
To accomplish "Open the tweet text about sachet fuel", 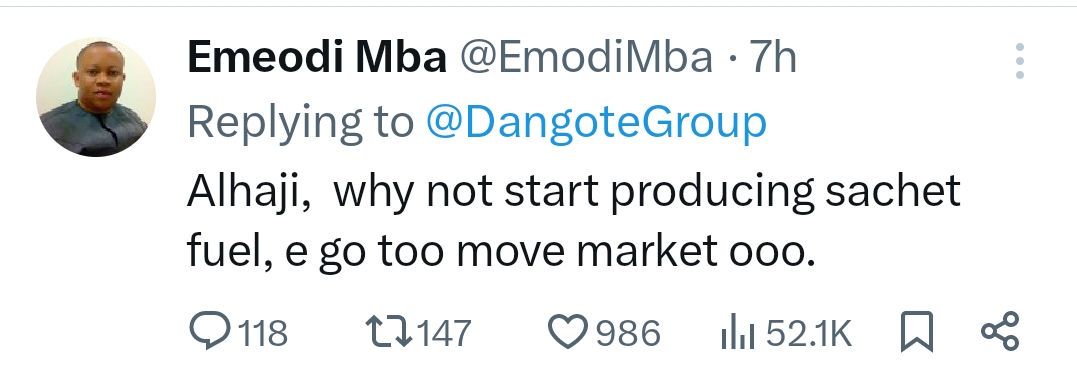I will 574,221.
